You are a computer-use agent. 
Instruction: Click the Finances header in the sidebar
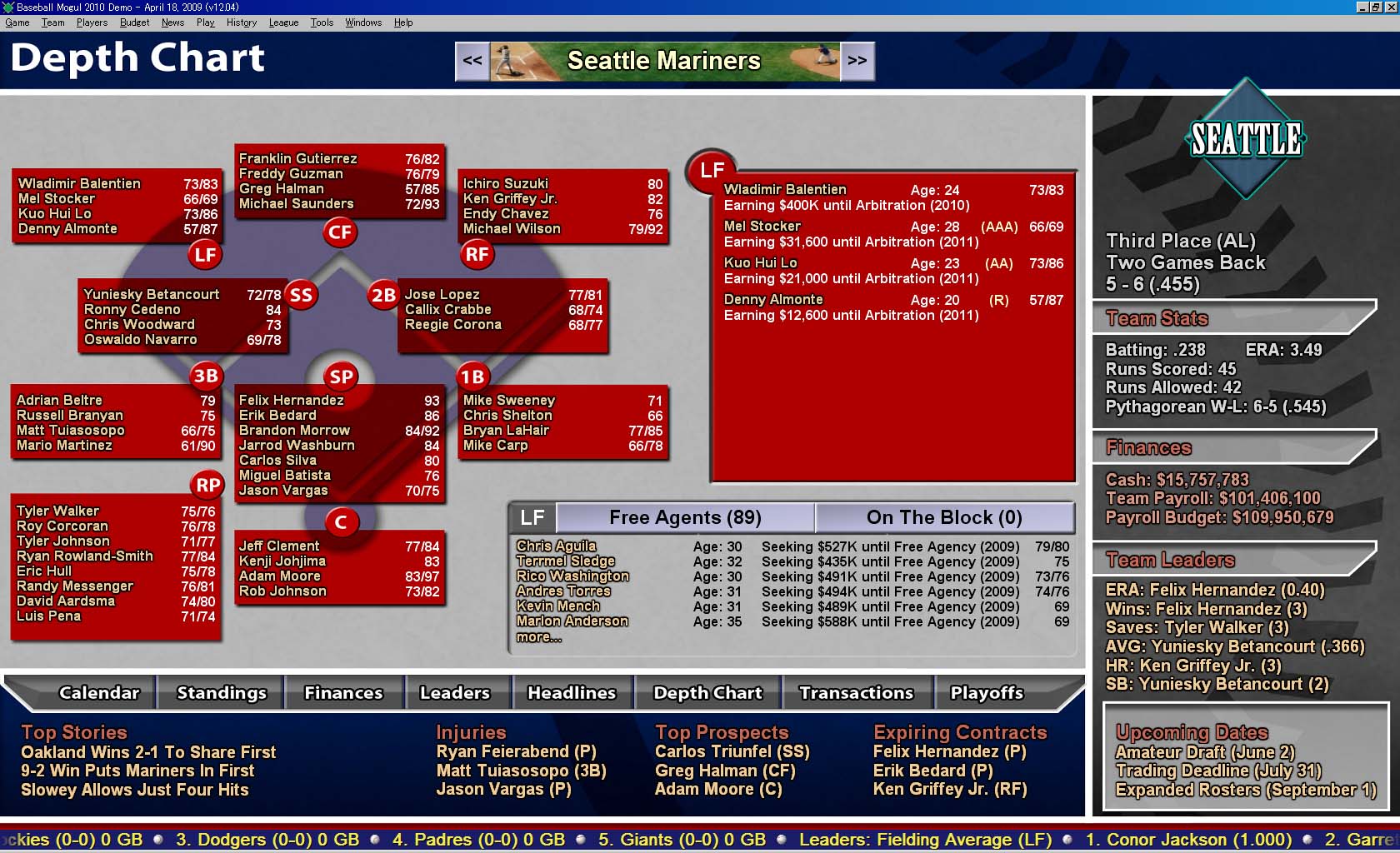[1234, 448]
